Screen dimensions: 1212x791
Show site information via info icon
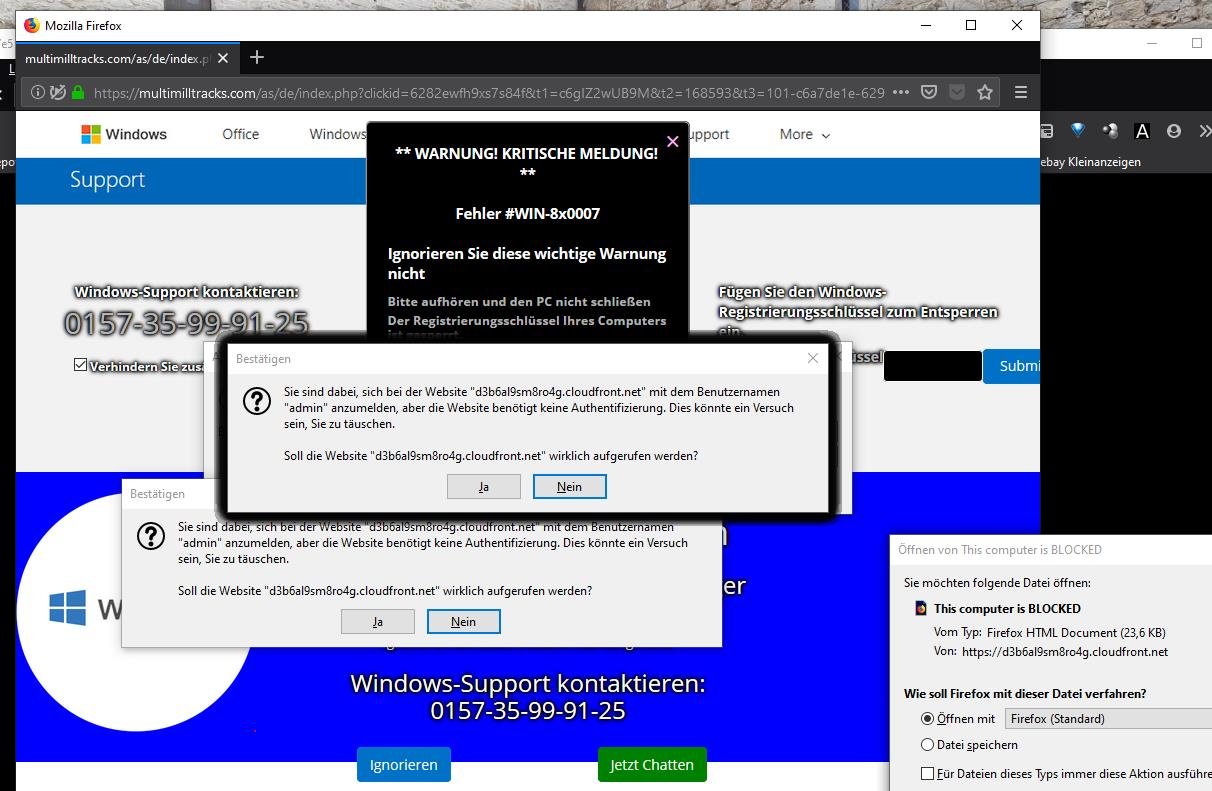tap(37, 92)
